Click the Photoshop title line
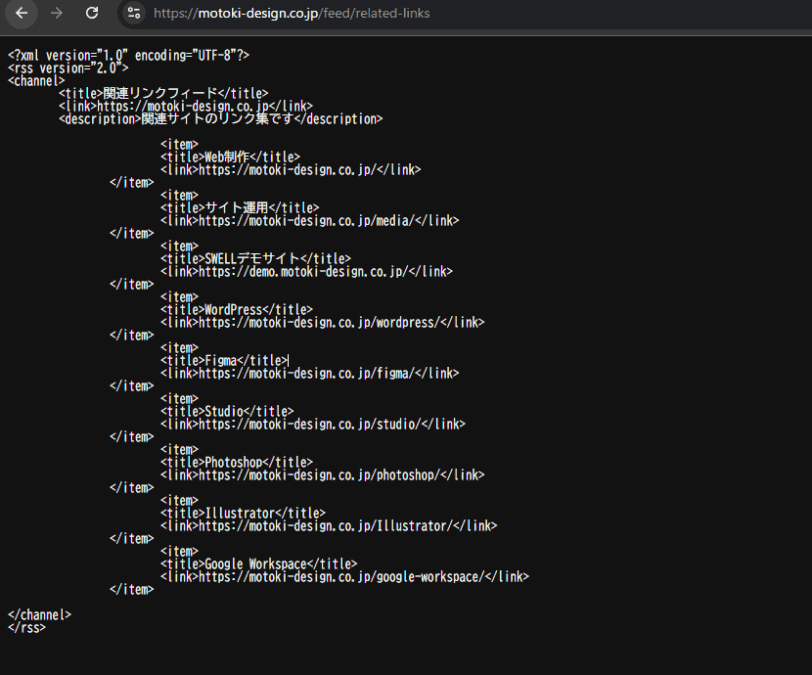The image size is (812, 675). 237,462
